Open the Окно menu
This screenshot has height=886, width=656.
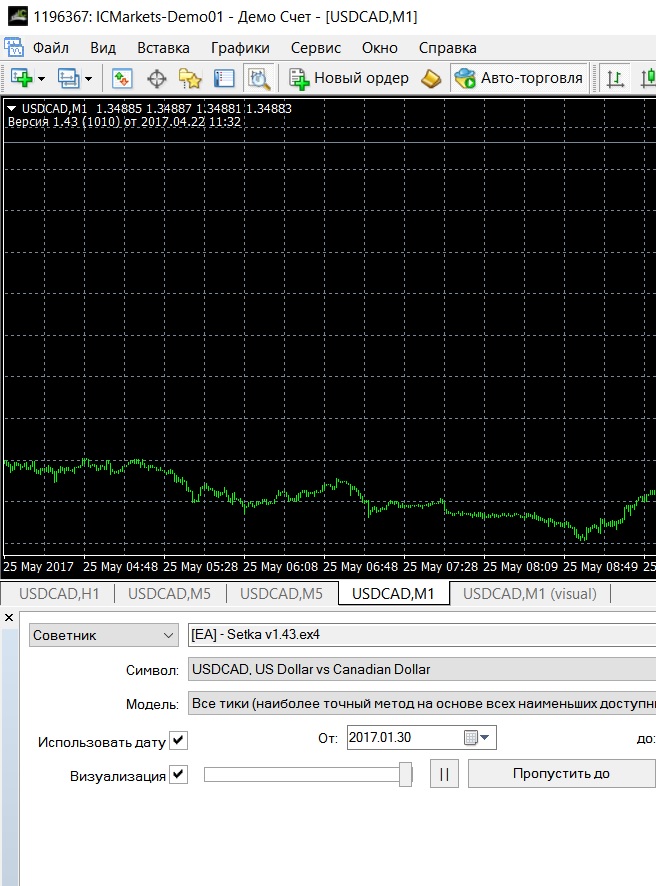[380, 48]
